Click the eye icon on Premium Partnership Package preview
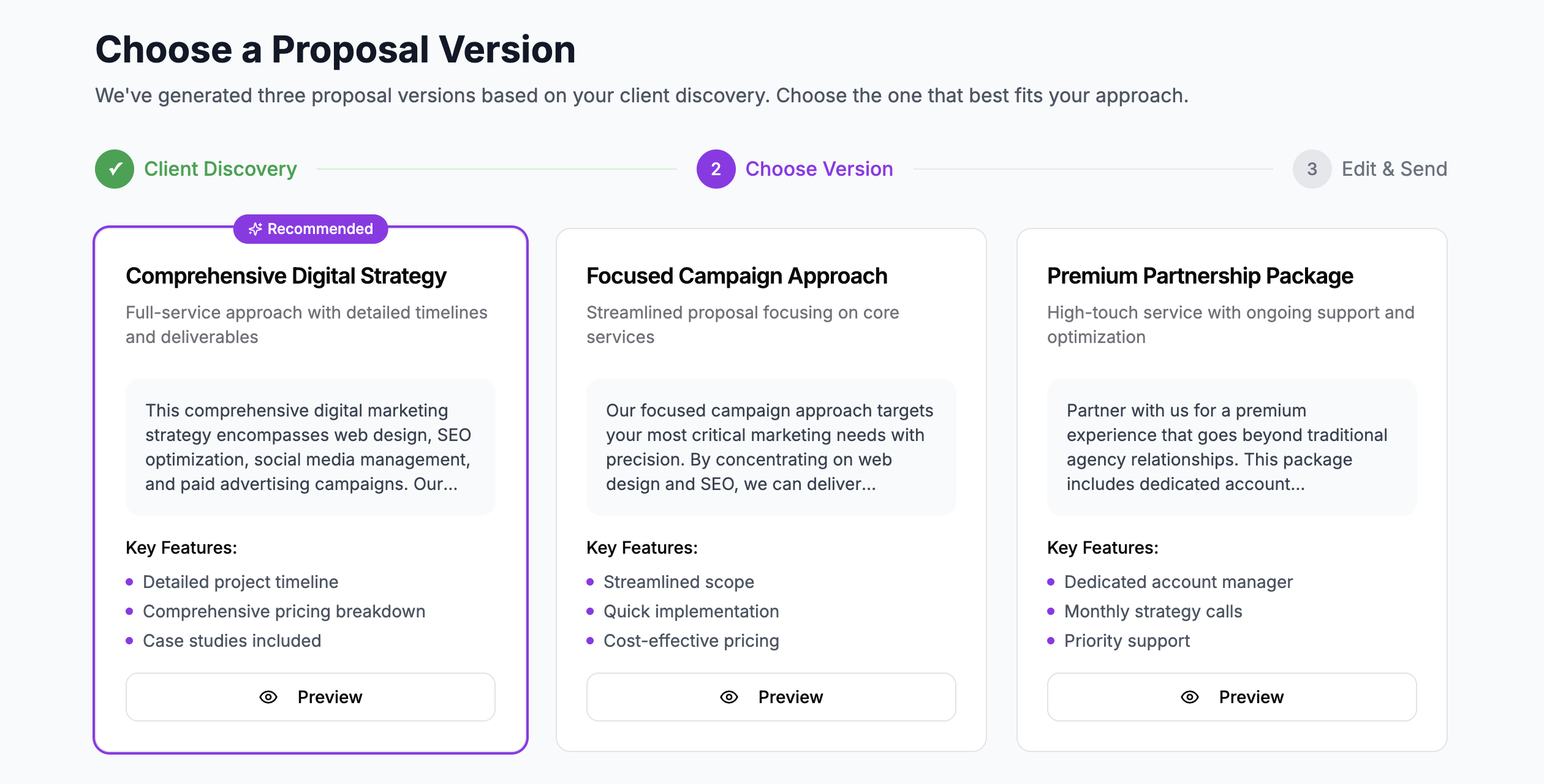 pyautogui.click(x=1189, y=696)
